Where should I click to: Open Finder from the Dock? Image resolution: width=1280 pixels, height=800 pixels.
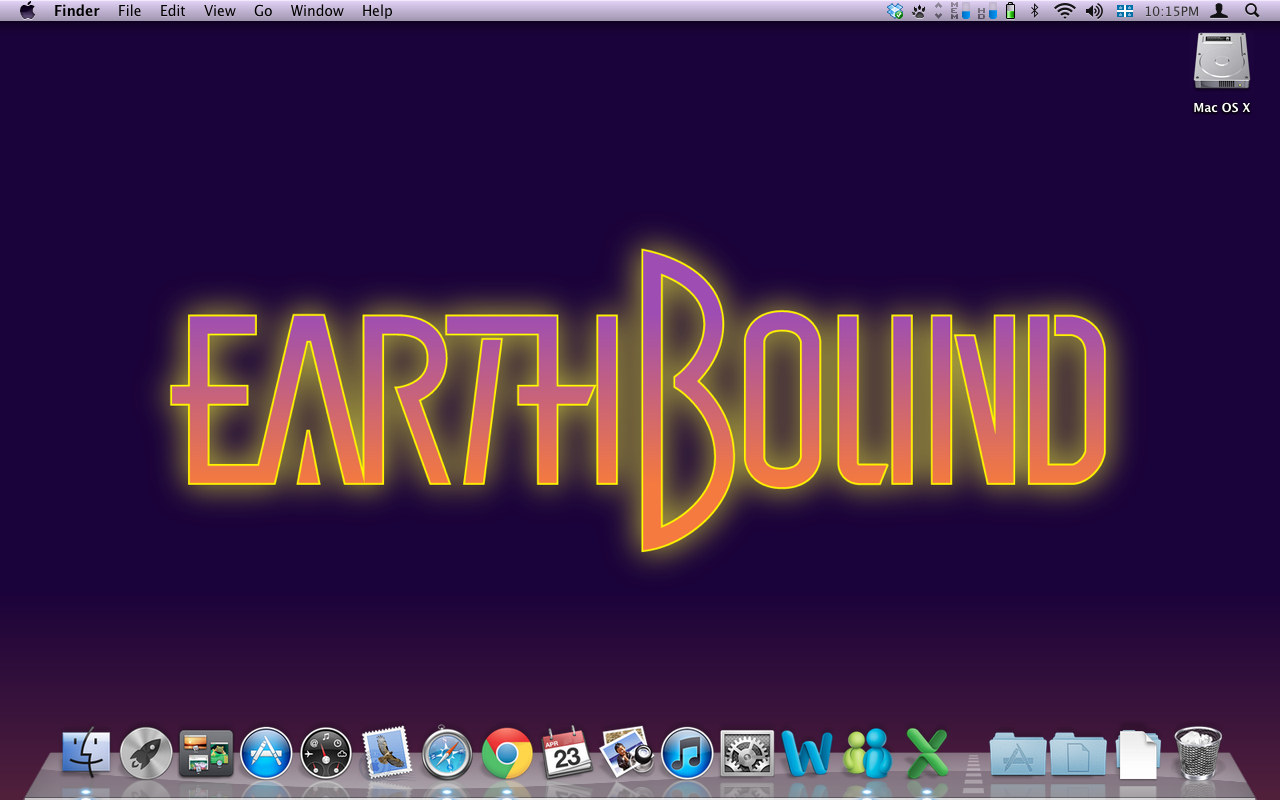87,752
